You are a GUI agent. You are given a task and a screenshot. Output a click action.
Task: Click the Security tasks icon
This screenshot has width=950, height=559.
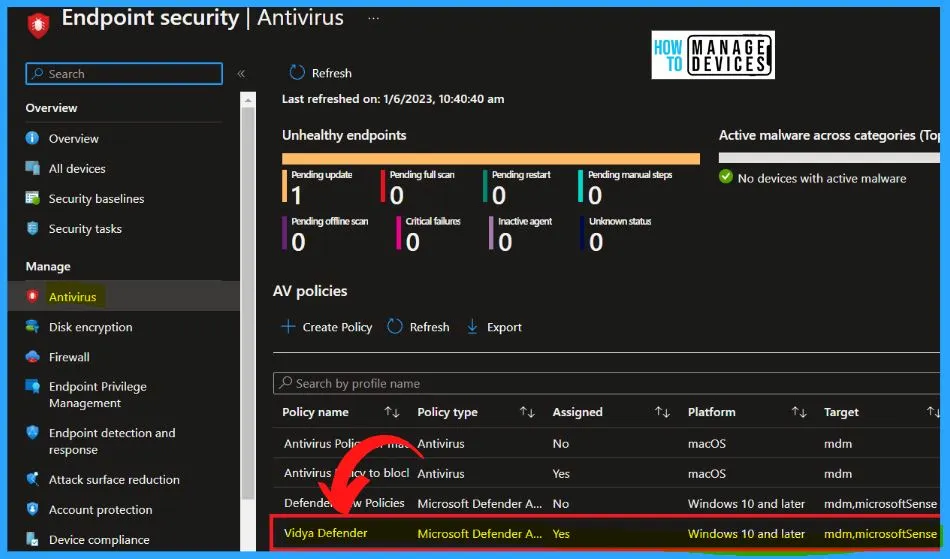[x=32, y=228]
